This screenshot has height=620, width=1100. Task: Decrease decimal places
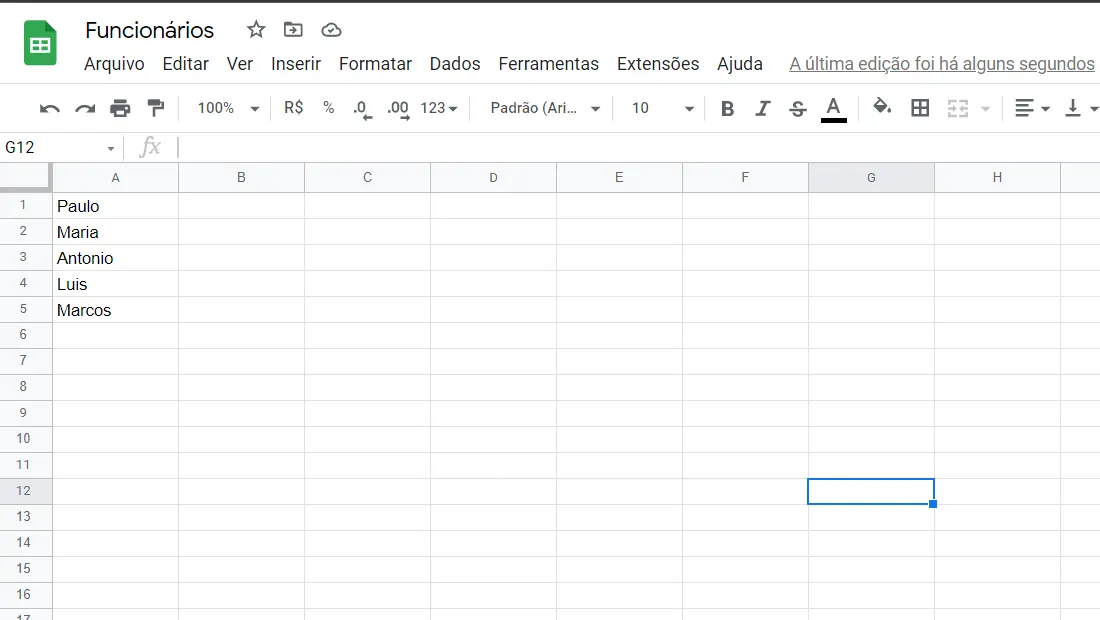(x=362, y=109)
